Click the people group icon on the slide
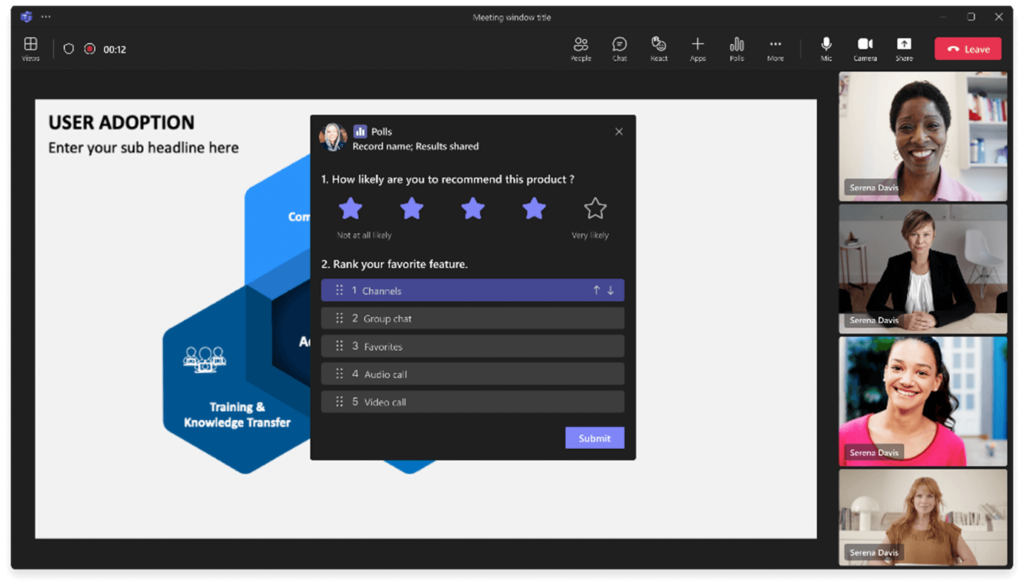Screen dimensions: 1024x586 [x=204, y=359]
